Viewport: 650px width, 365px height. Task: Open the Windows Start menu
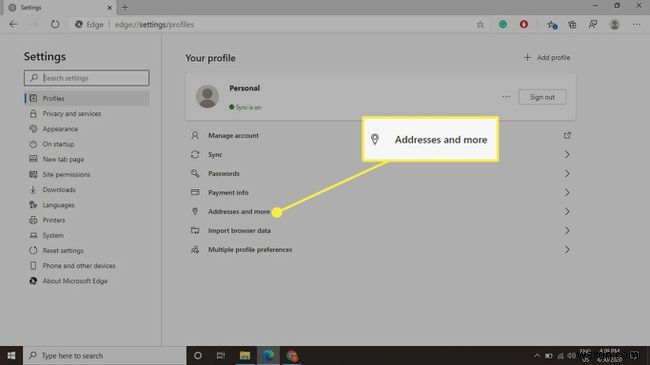(x=11, y=355)
